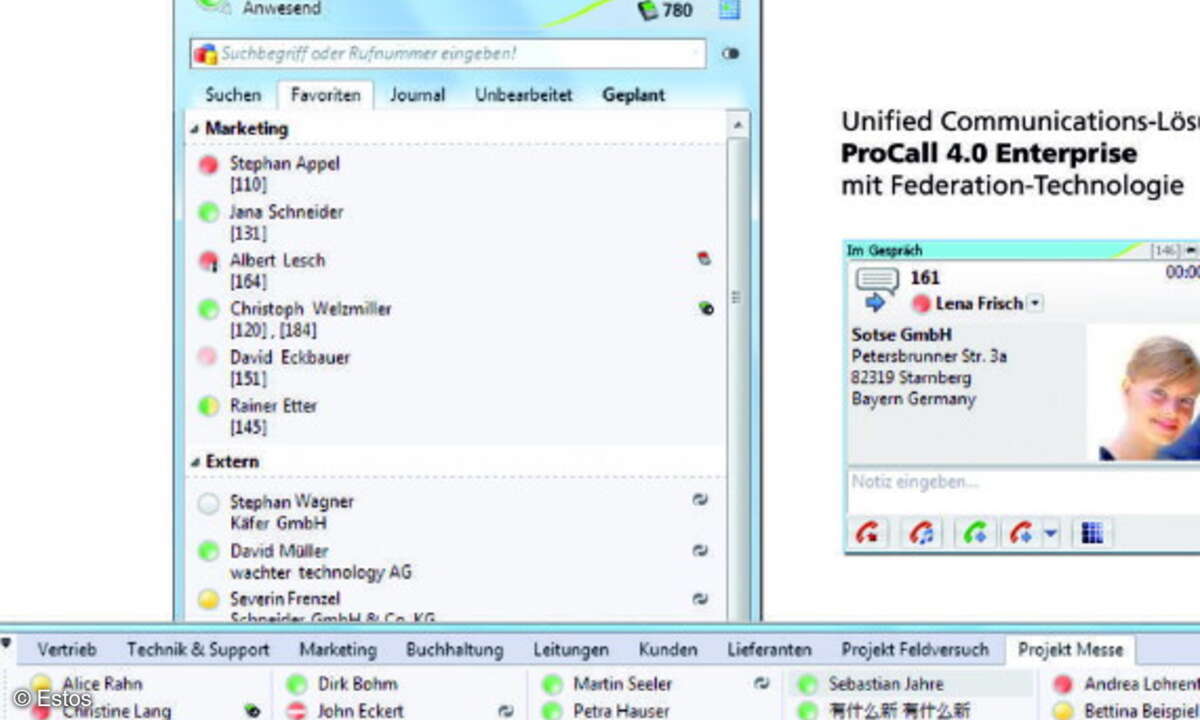Open the Journal tab

(417, 95)
